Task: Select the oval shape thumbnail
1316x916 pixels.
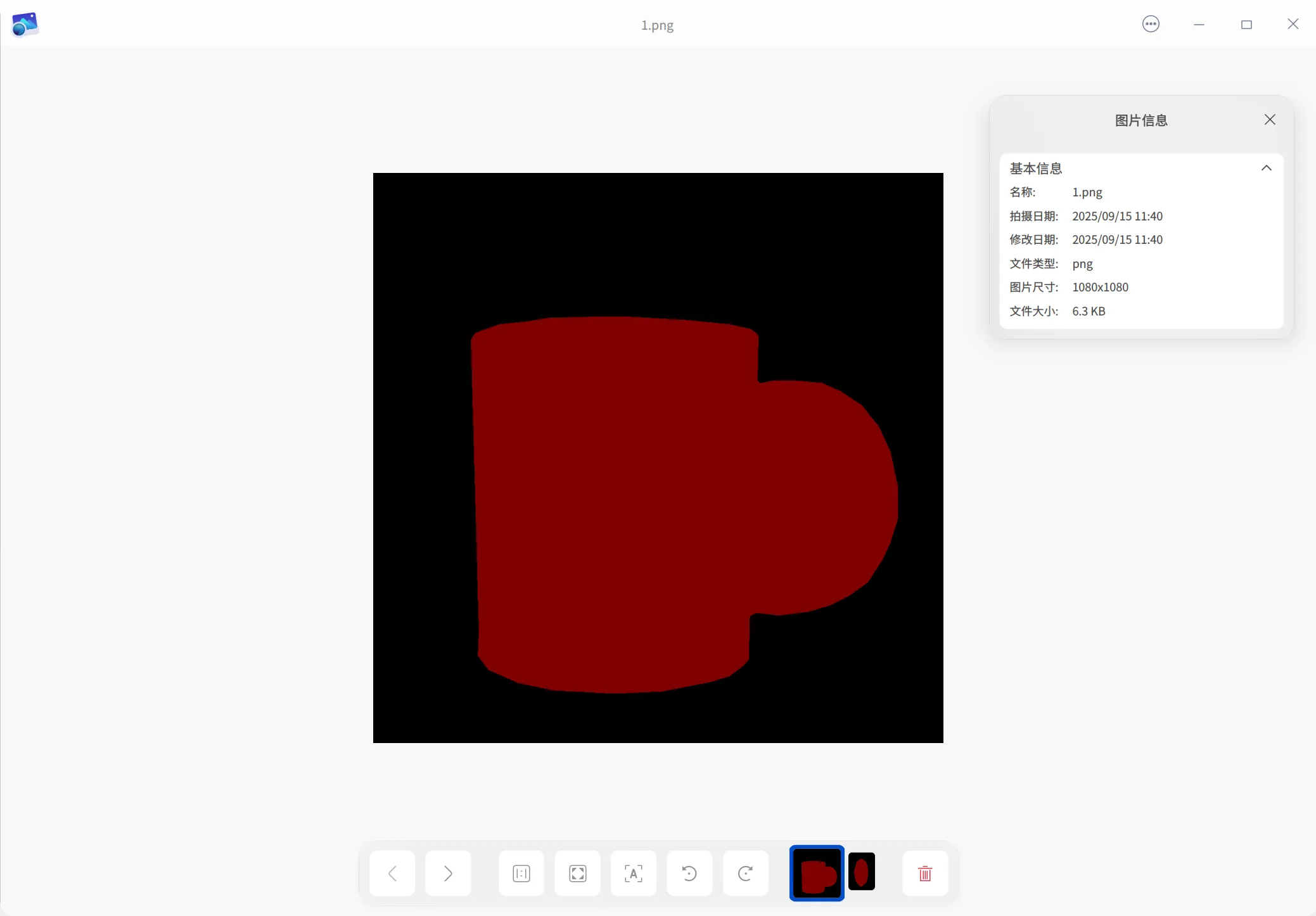Action: (862, 872)
